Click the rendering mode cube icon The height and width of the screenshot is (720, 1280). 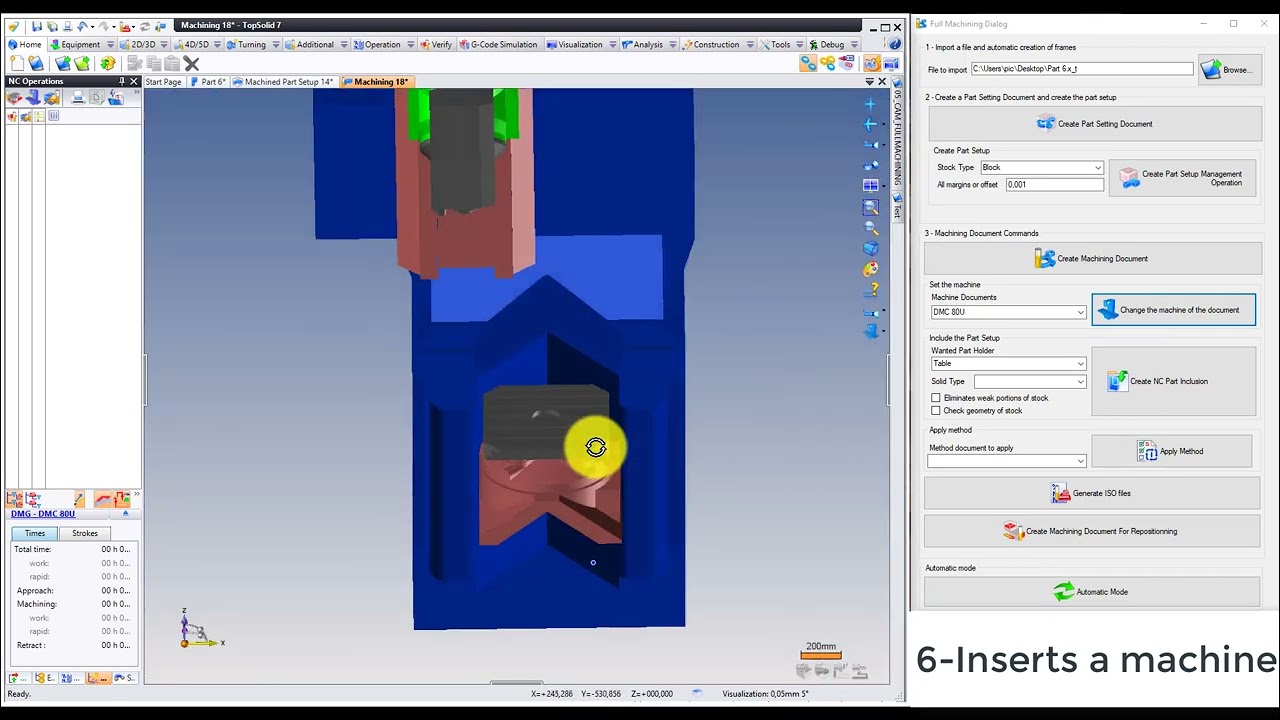click(871, 249)
